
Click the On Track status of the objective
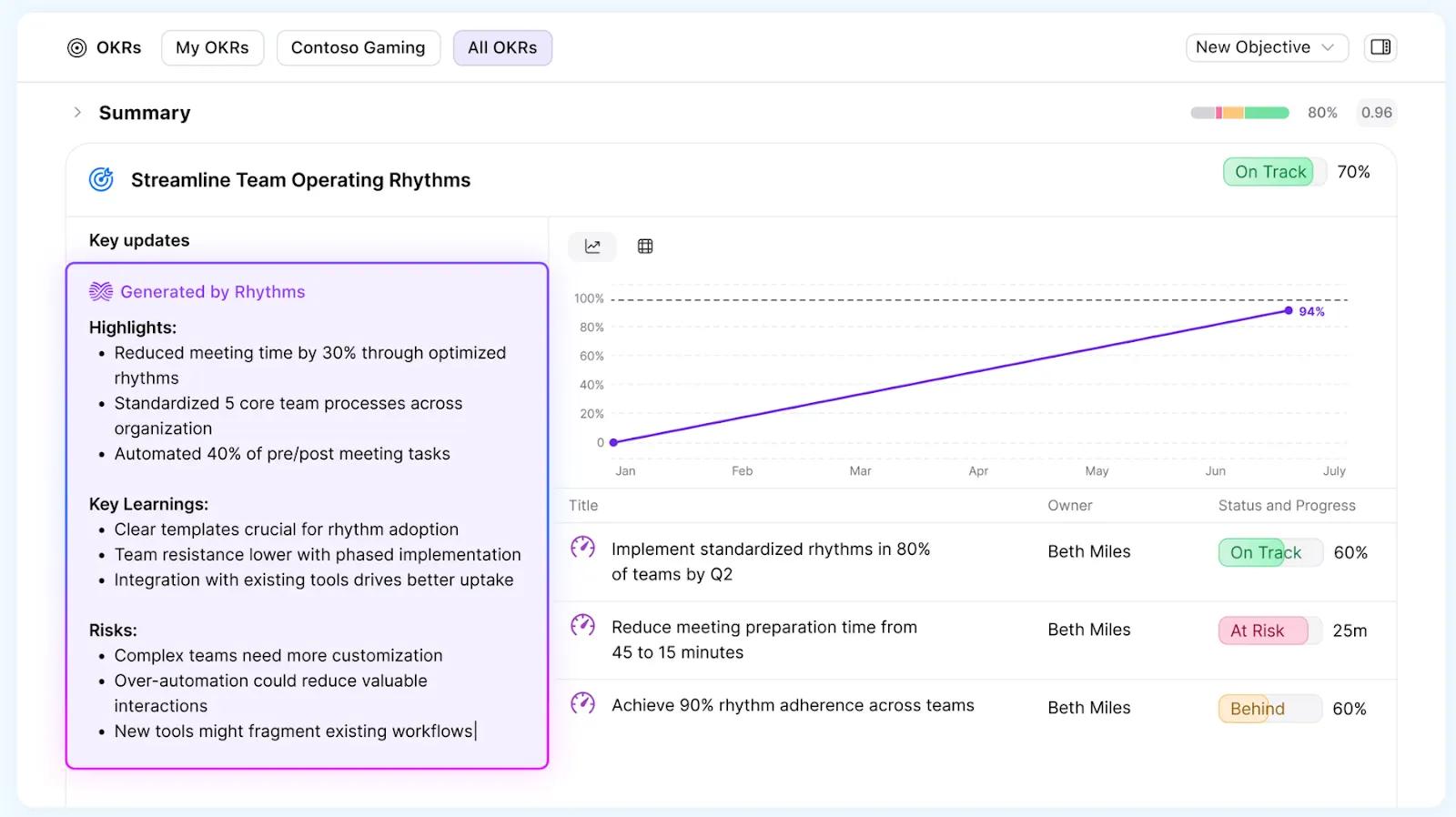point(1269,172)
